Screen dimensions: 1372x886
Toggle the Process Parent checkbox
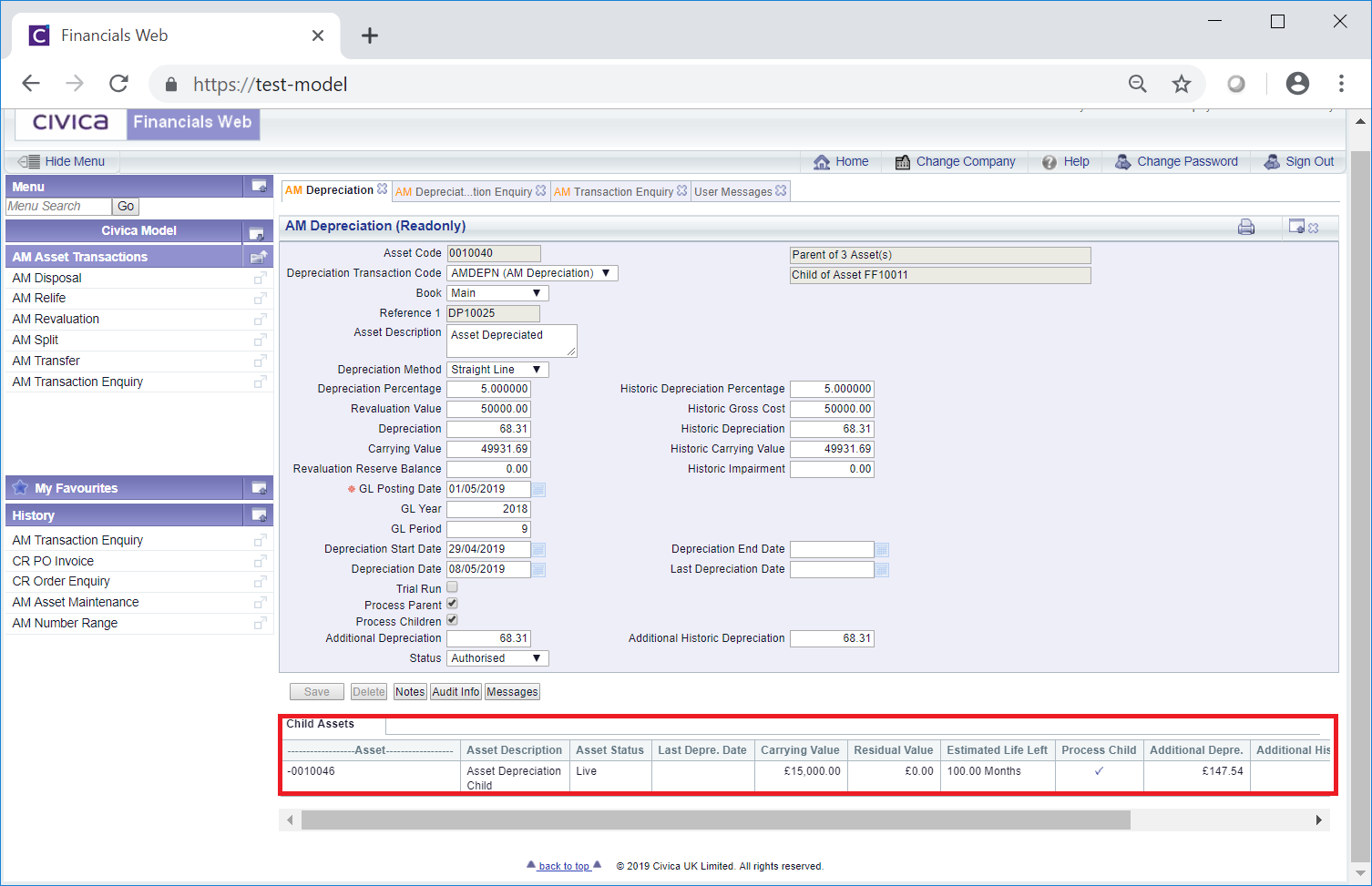click(x=452, y=604)
